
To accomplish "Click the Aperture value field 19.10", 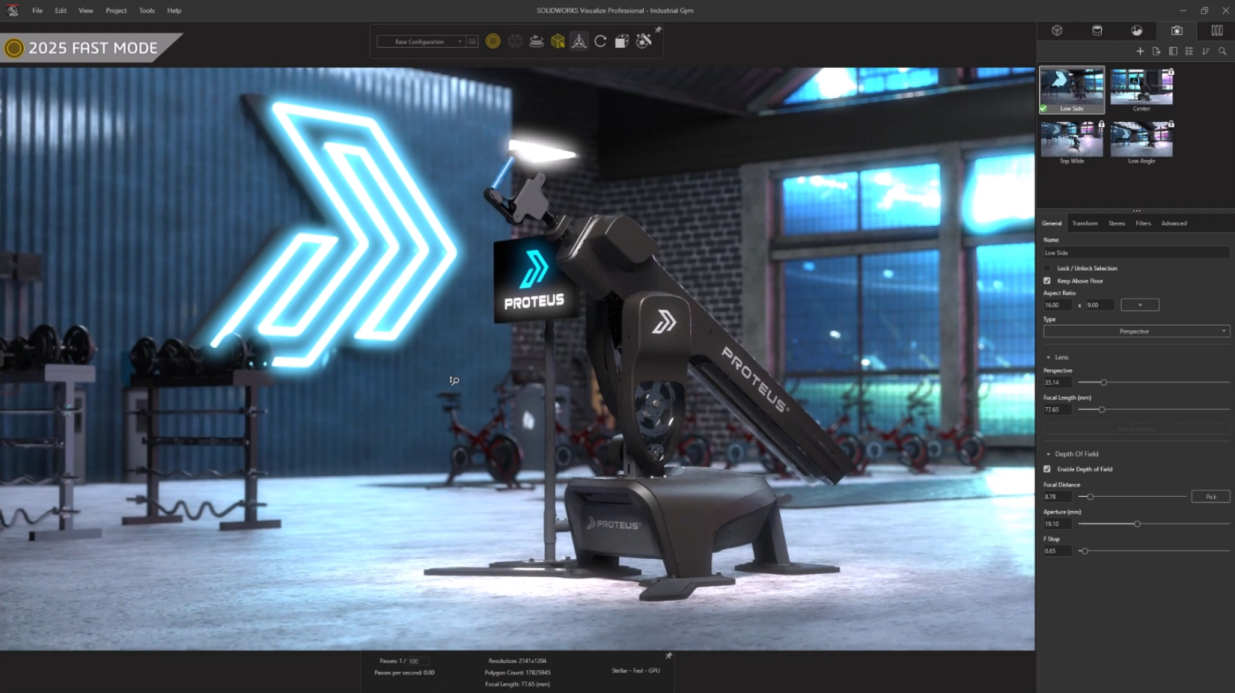I will tap(1057, 524).
